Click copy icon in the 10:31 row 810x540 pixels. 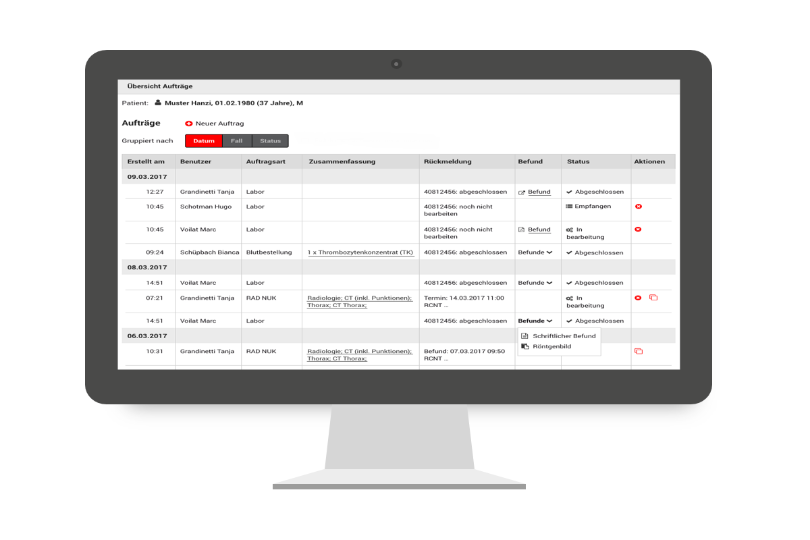(x=638, y=351)
